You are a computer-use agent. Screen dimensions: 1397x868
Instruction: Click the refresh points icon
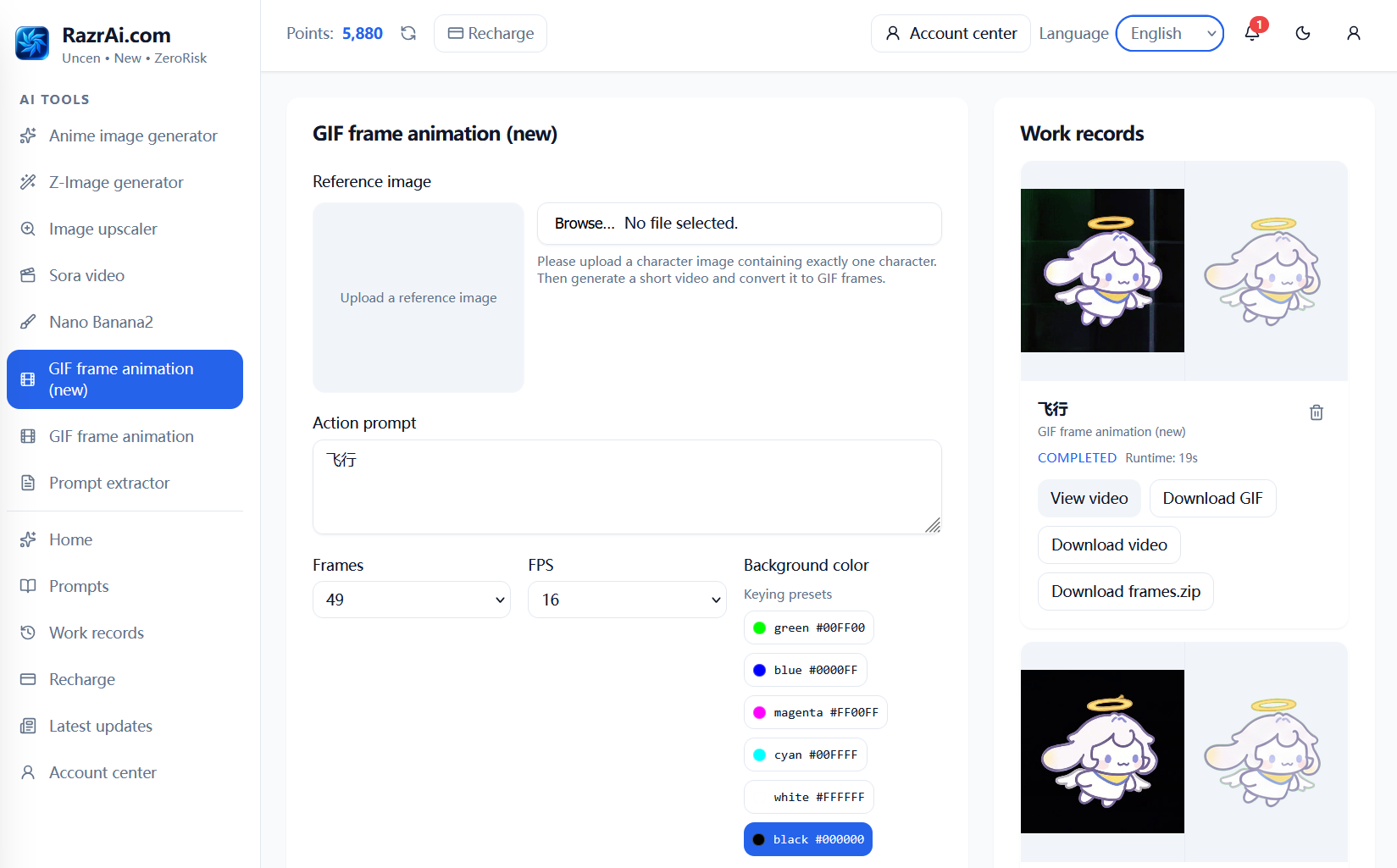(x=408, y=33)
